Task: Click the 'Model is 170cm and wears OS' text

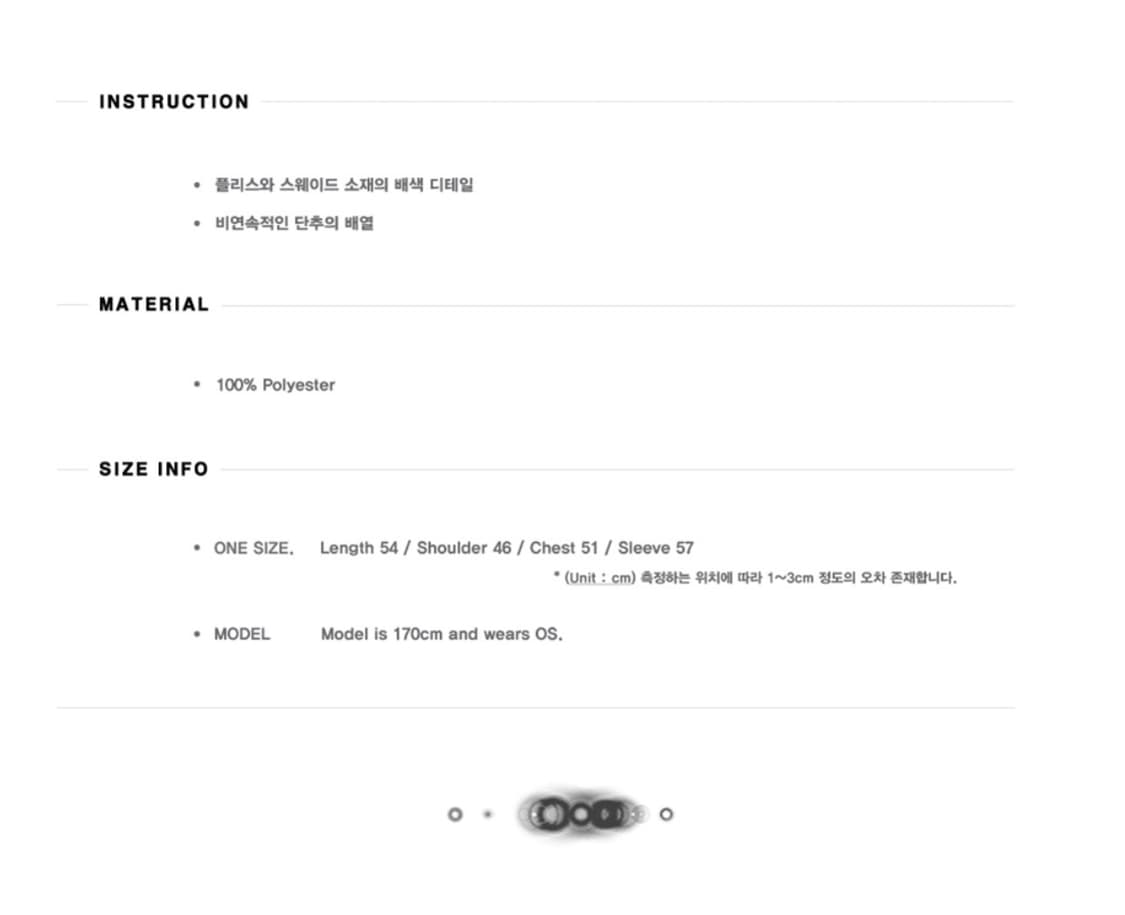Action: 441,634
